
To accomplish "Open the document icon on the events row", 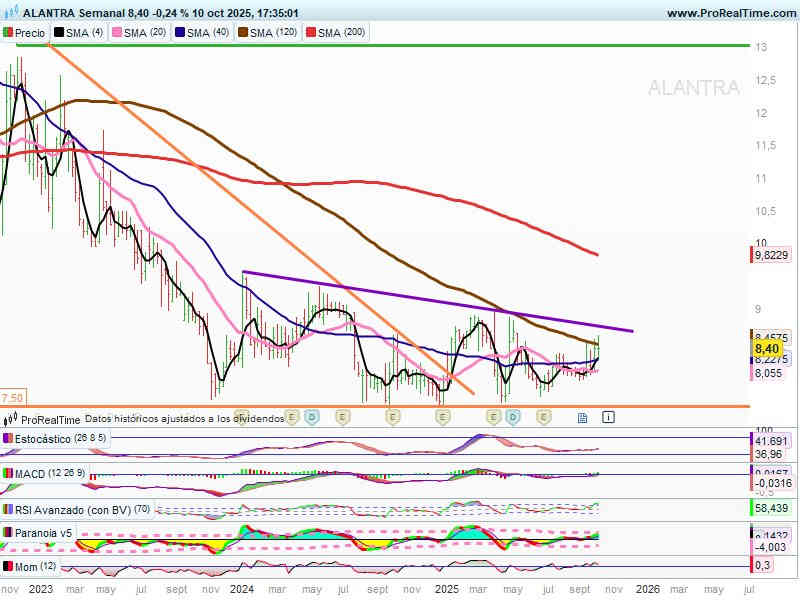I will [582, 417].
